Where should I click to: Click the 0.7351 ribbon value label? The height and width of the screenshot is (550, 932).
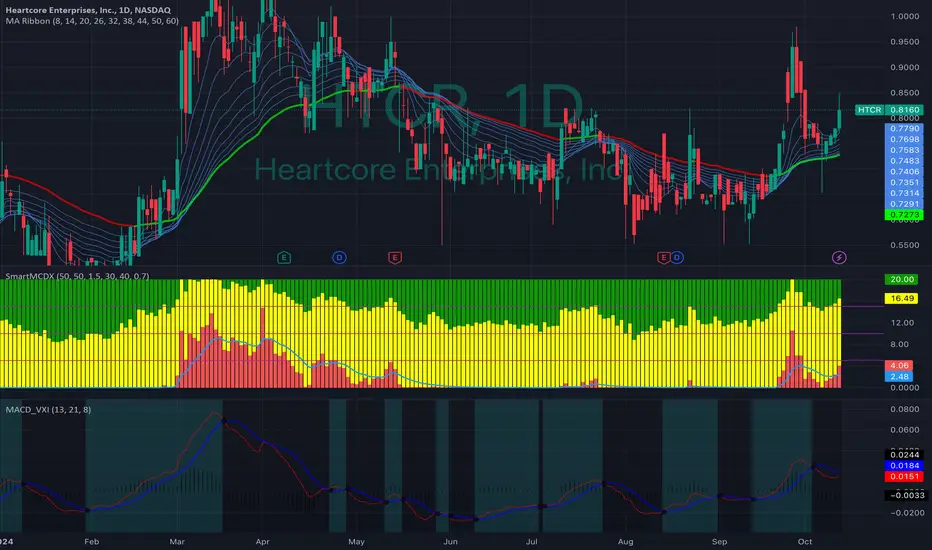904,182
